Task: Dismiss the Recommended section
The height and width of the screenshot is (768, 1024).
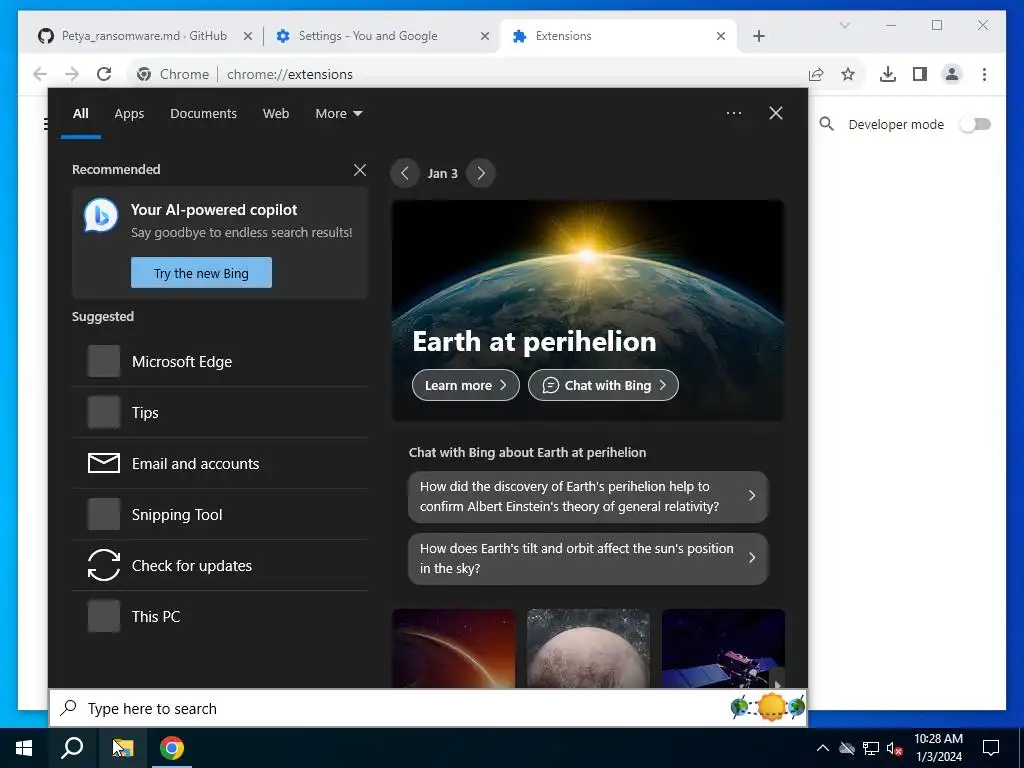Action: point(359,170)
